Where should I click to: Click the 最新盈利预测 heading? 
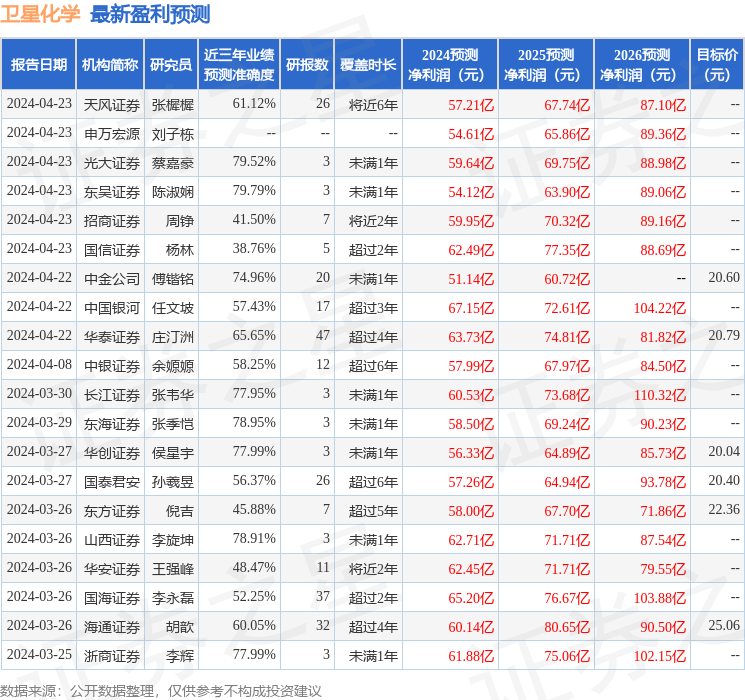point(150,14)
